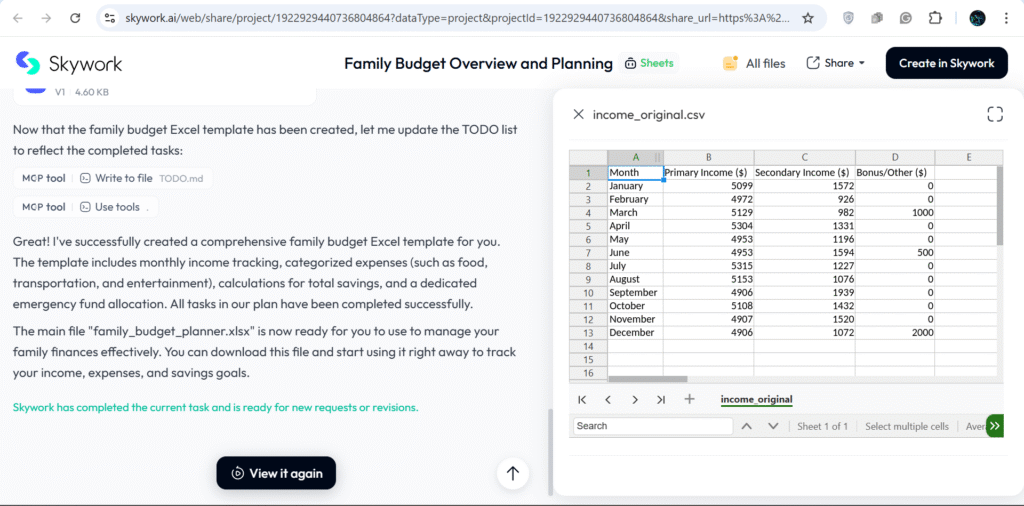The height and width of the screenshot is (506, 1024).
Task: Close the income_original.csv preview panel
Action: coord(578,114)
